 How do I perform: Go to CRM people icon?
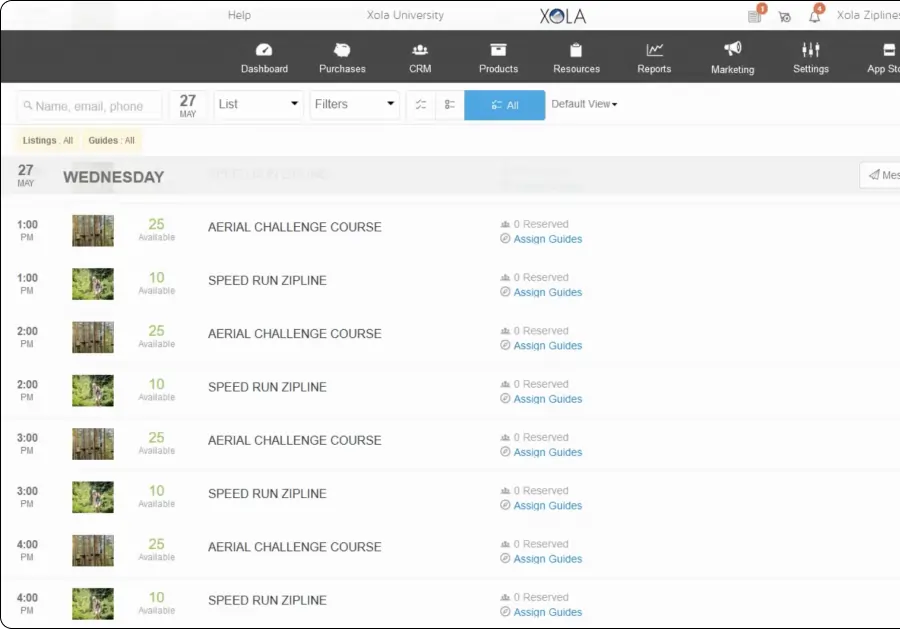420,50
